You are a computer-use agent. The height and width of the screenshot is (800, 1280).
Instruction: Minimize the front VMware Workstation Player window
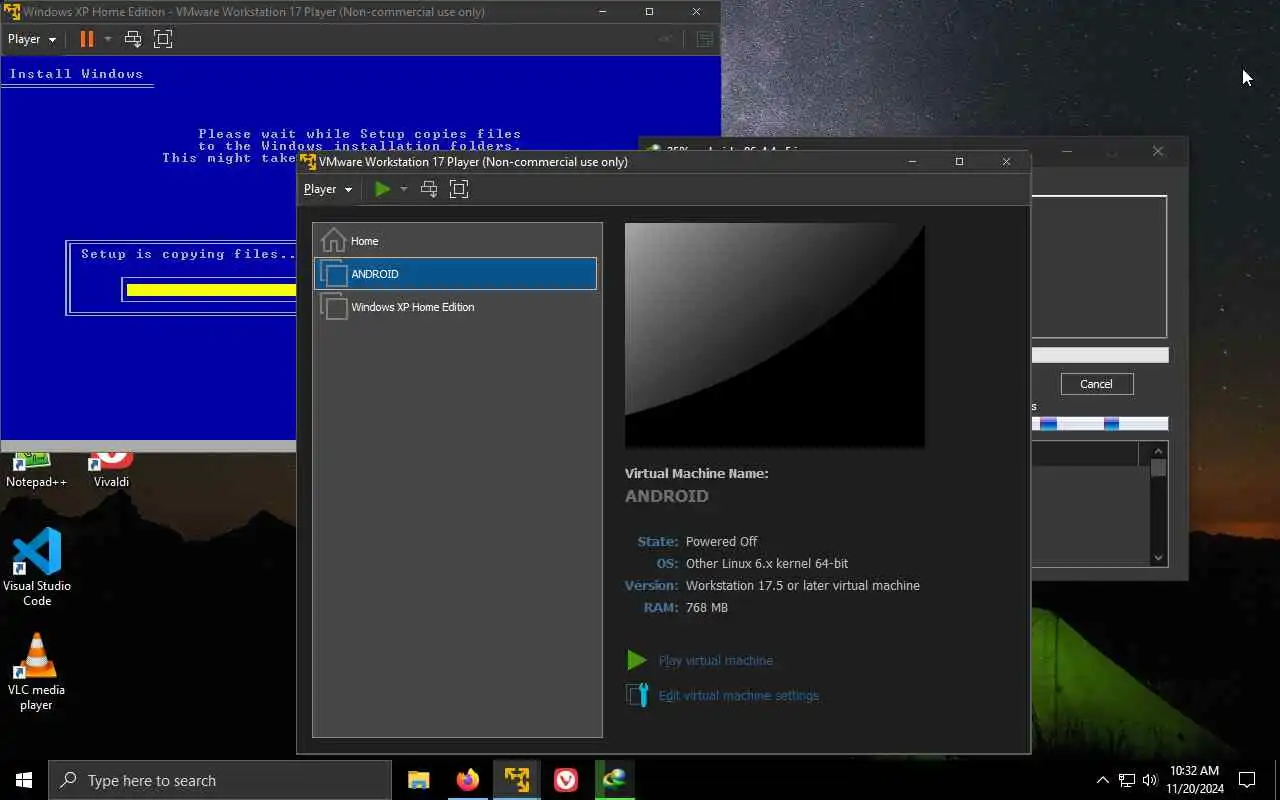tap(912, 161)
